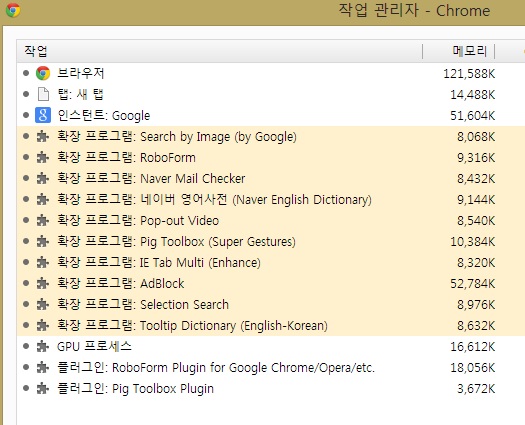Select the AdBlock extension row
This screenshot has width=525, height=425.
271,283
